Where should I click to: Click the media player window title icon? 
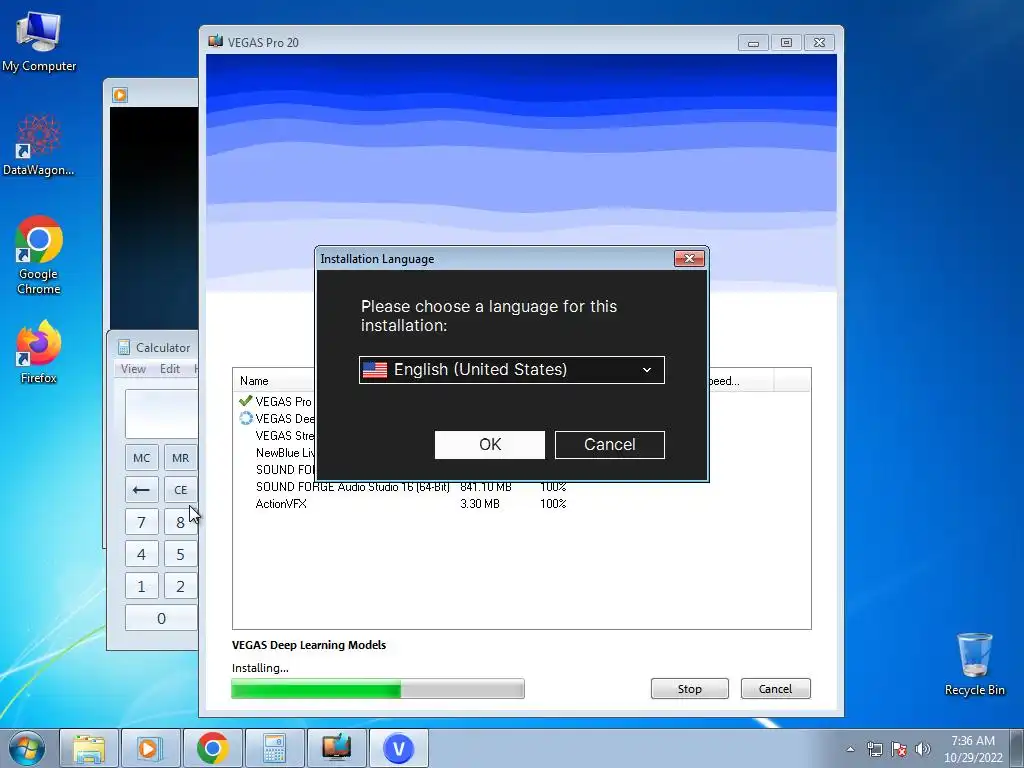(x=120, y=95)
